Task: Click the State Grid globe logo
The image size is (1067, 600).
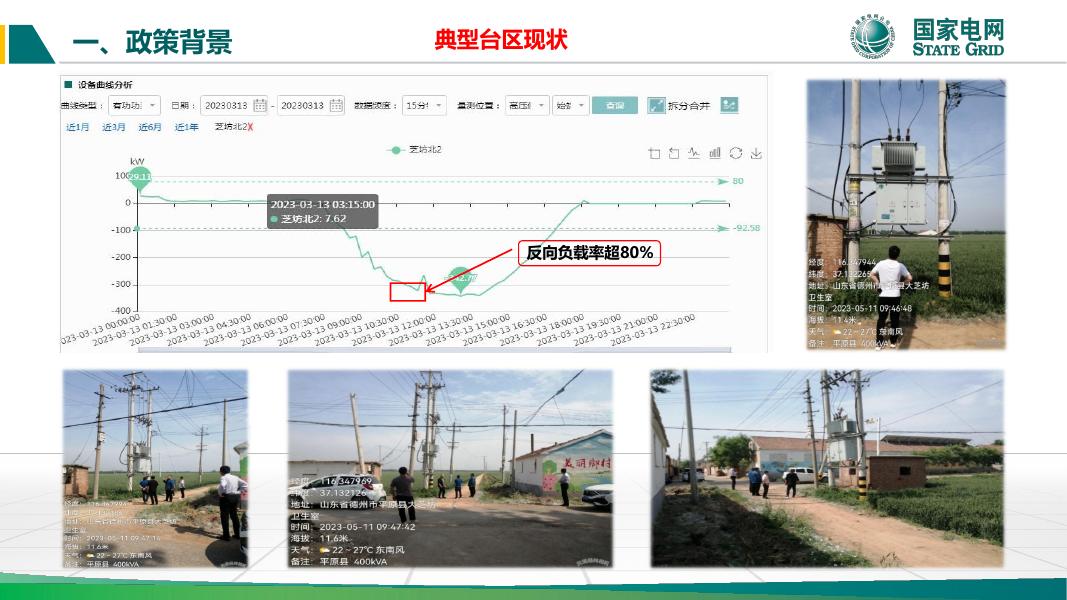Action: pos(872,37)
